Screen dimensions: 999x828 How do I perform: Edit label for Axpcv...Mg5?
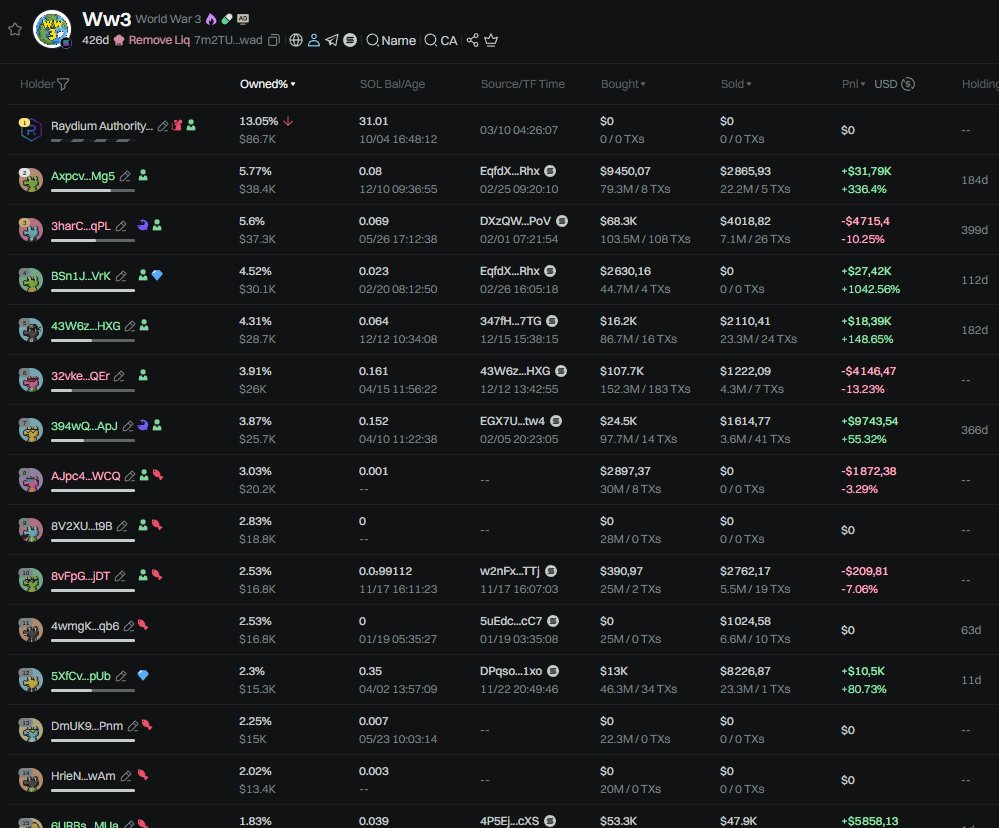pos(125,176)
